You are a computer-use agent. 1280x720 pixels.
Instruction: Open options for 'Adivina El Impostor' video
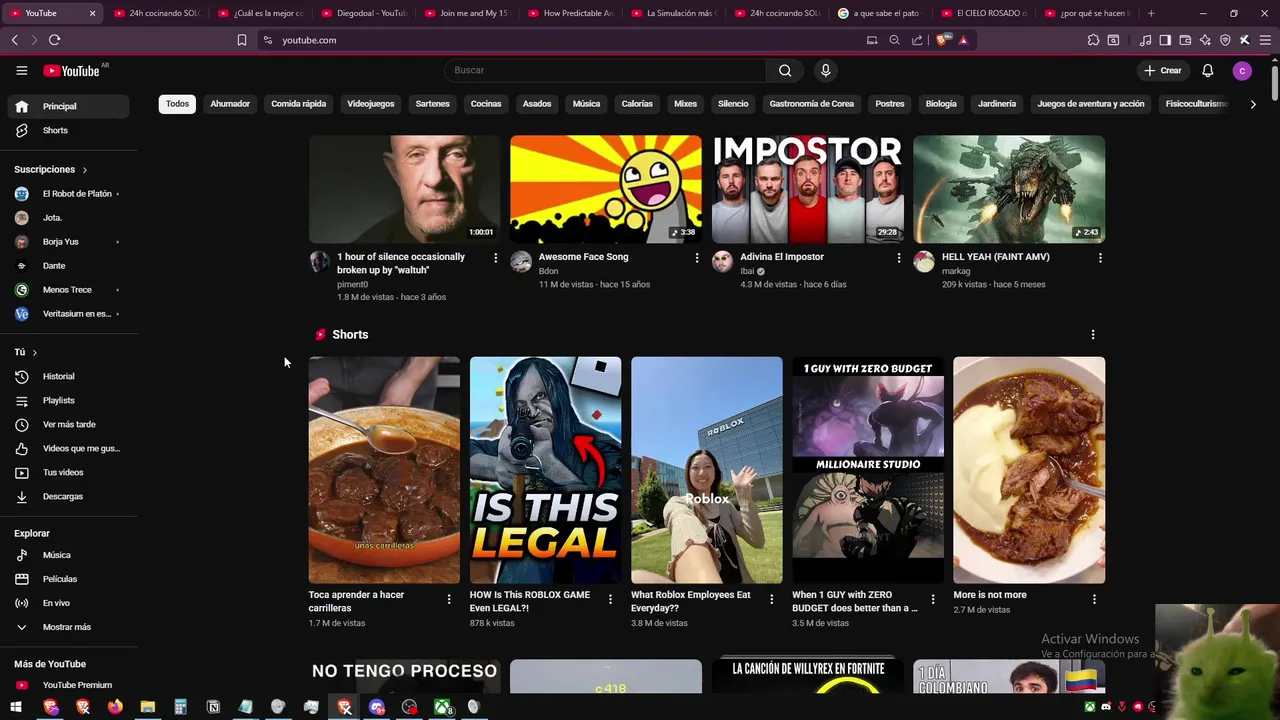pyautogui.click(x=898, y=258)
